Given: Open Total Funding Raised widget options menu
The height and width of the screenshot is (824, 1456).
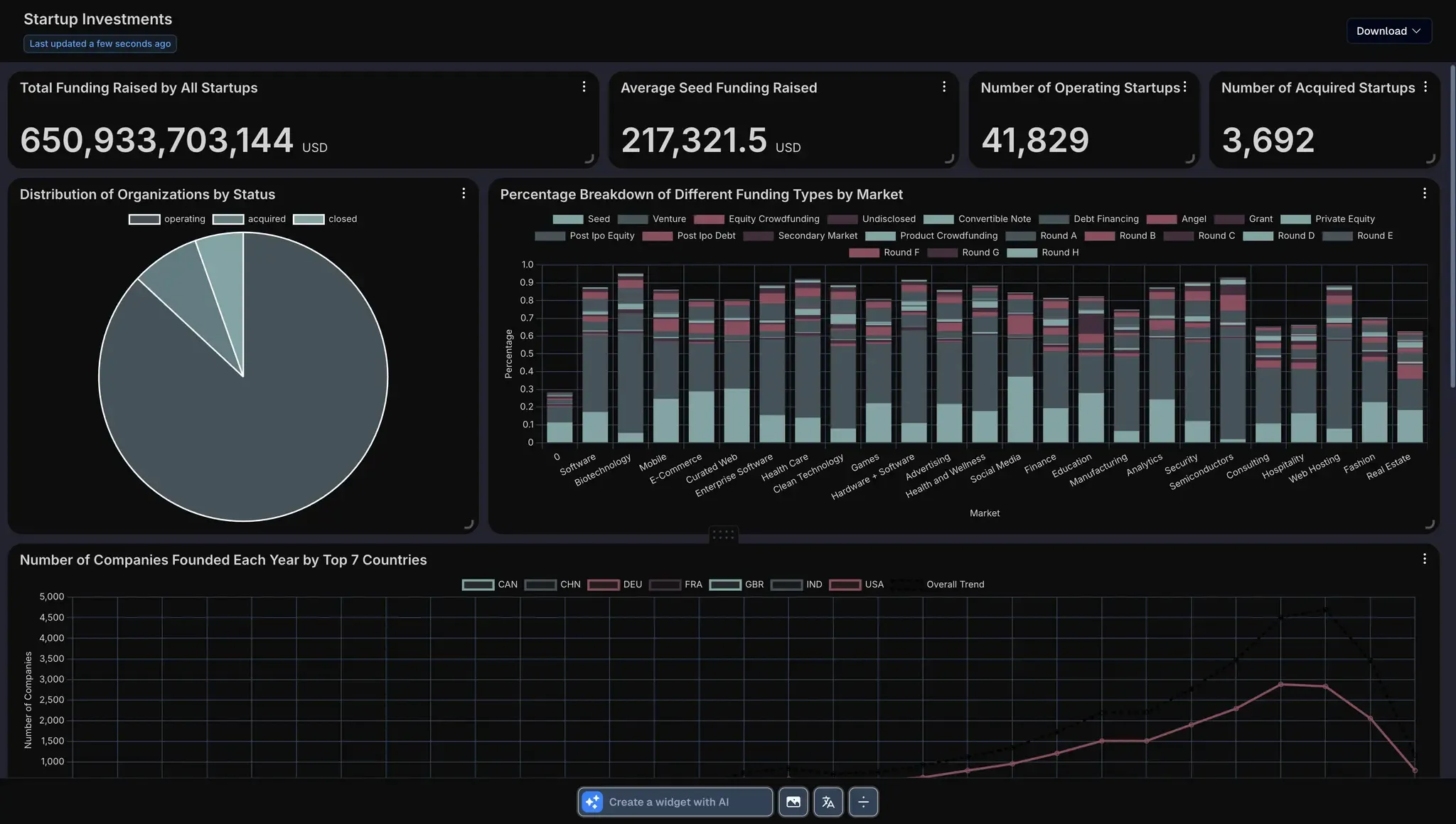Looking at the screenshot, I should pos(584,87).
